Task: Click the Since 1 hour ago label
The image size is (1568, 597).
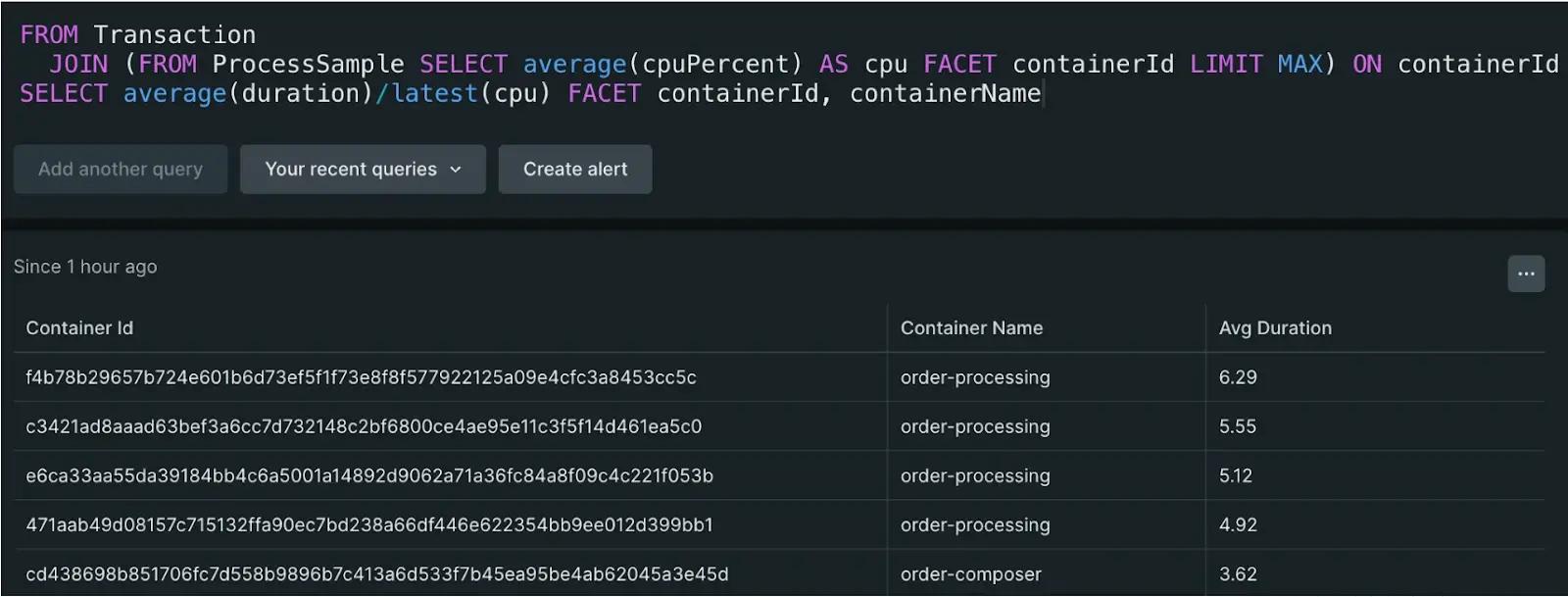Action: click(x=85, y=267)
